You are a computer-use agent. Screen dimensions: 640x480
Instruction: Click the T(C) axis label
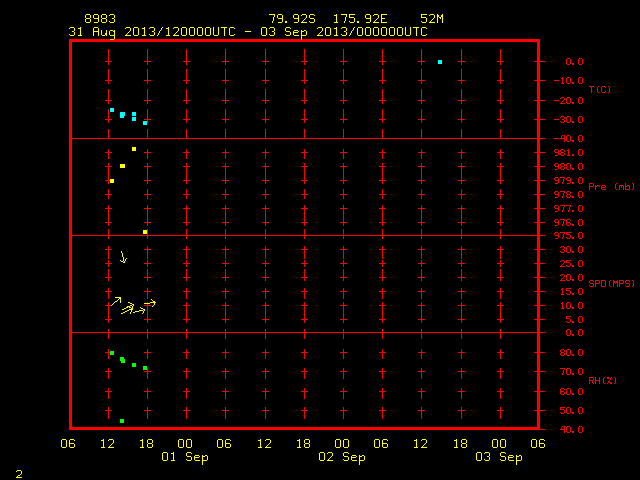(600, 89)
